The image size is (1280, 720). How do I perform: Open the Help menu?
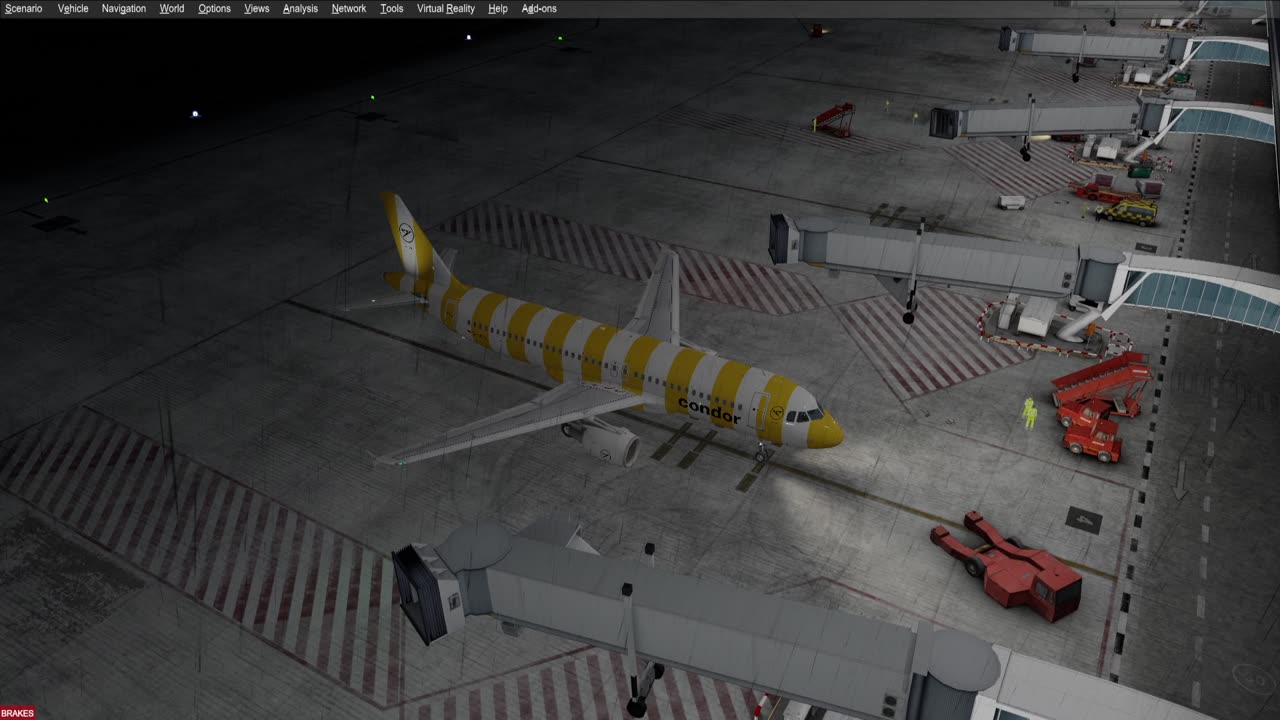click(x=498, y=8)
